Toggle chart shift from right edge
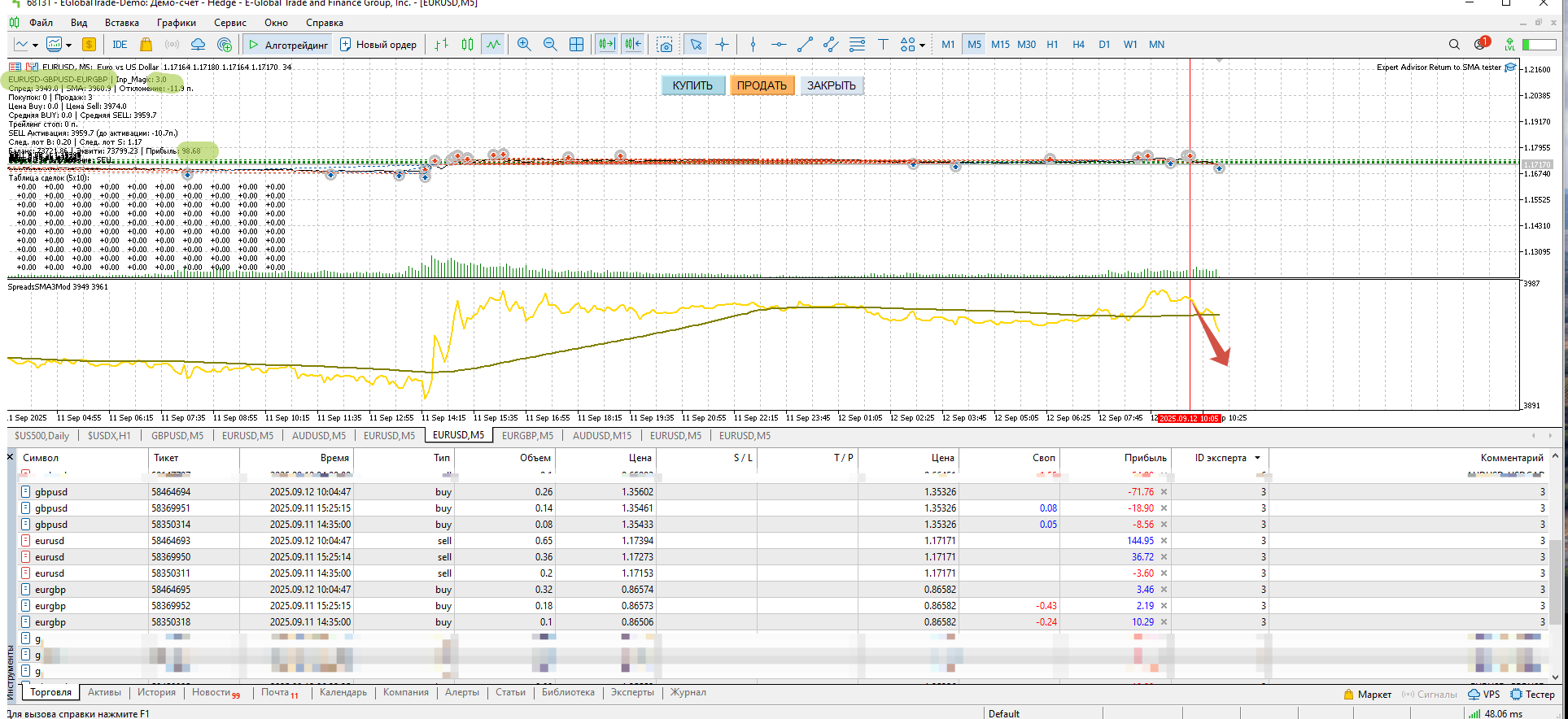1568x719 pixels. [x=633, y=45]
